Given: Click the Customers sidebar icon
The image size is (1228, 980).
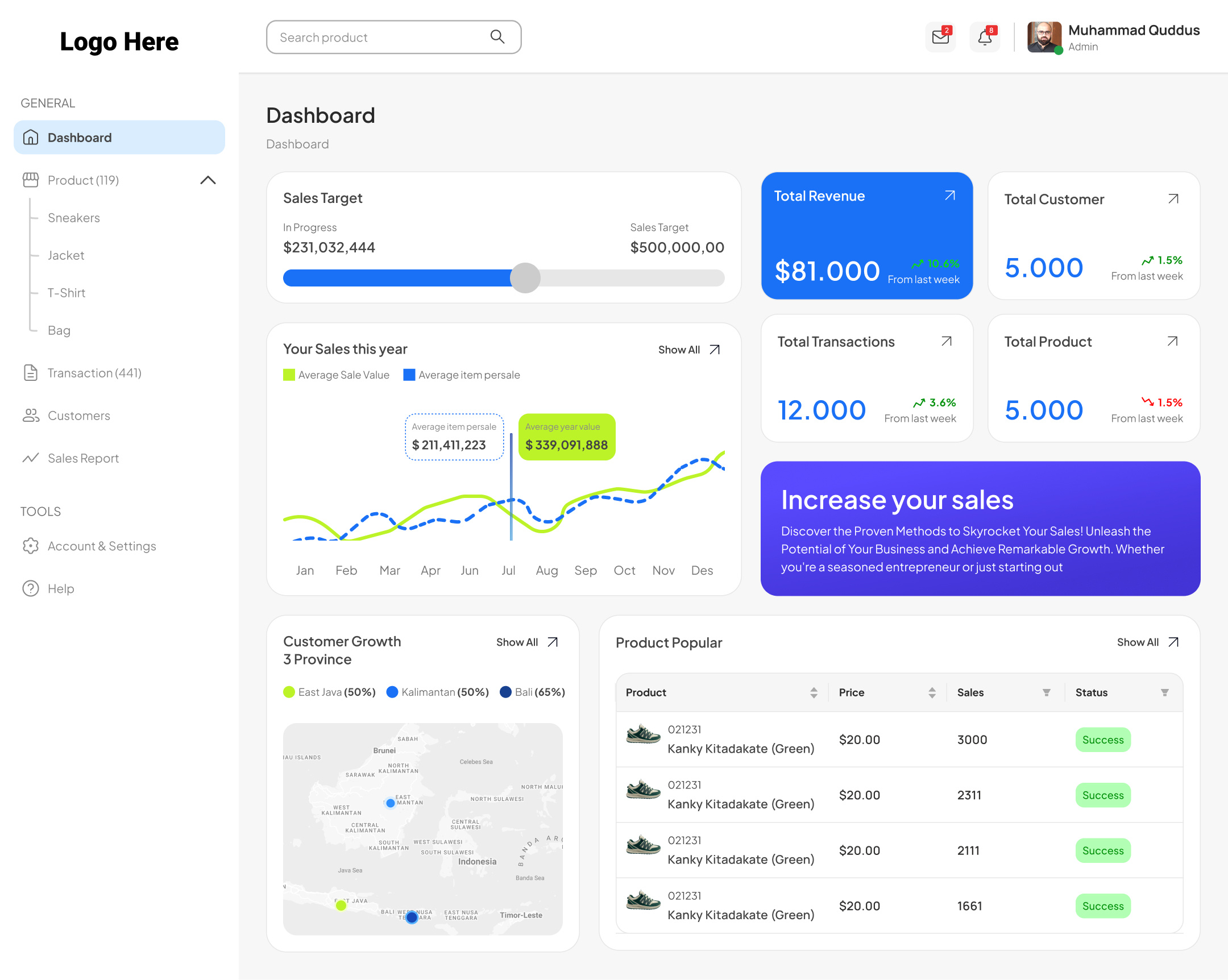Looking at the screenshot, I should (x=30, y=415).
